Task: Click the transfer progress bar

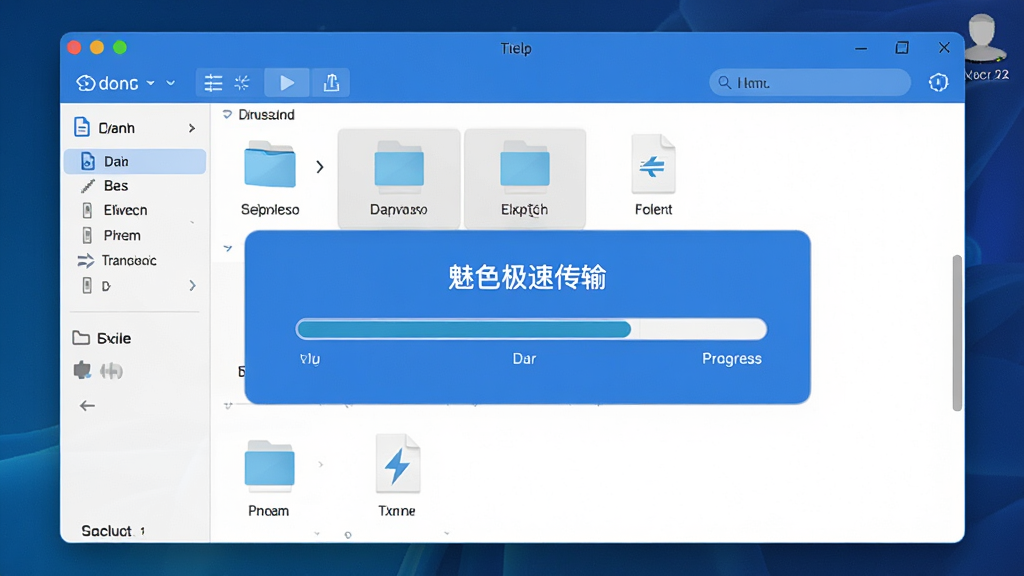Action: click(x=531, y=329)
